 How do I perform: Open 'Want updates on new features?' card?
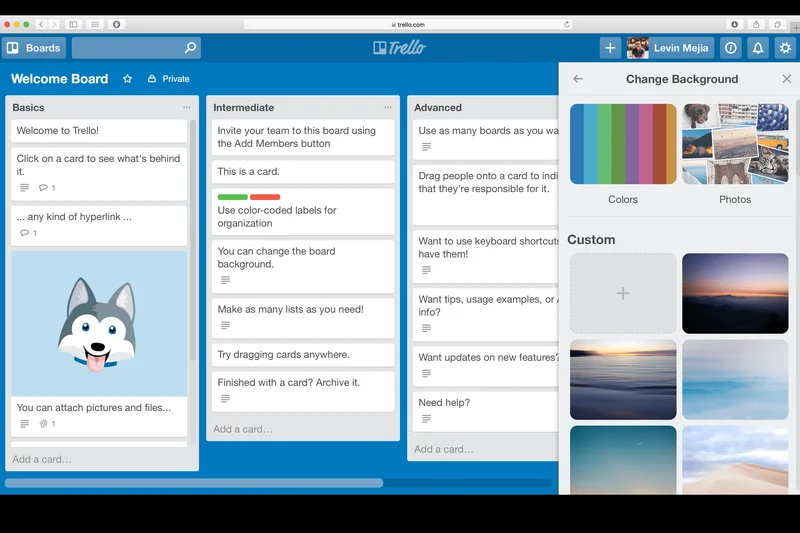(x=486, y=366)
